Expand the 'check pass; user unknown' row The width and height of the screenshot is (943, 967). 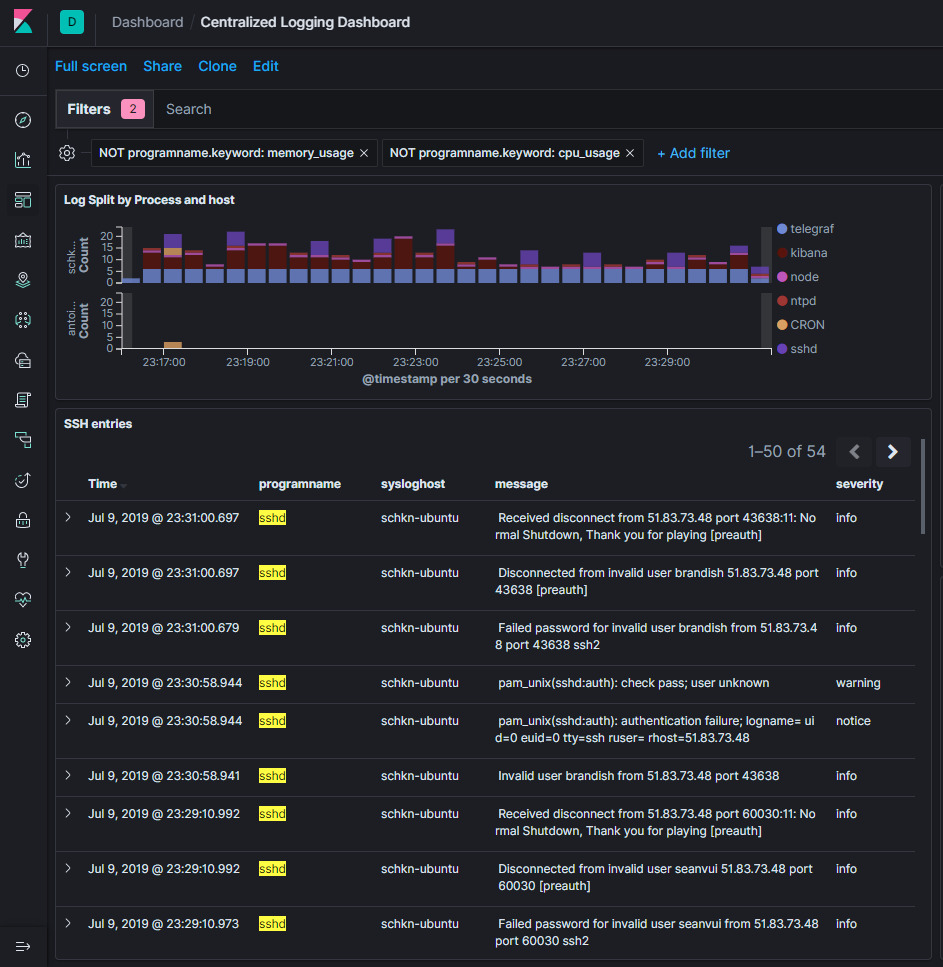(68, 682)
